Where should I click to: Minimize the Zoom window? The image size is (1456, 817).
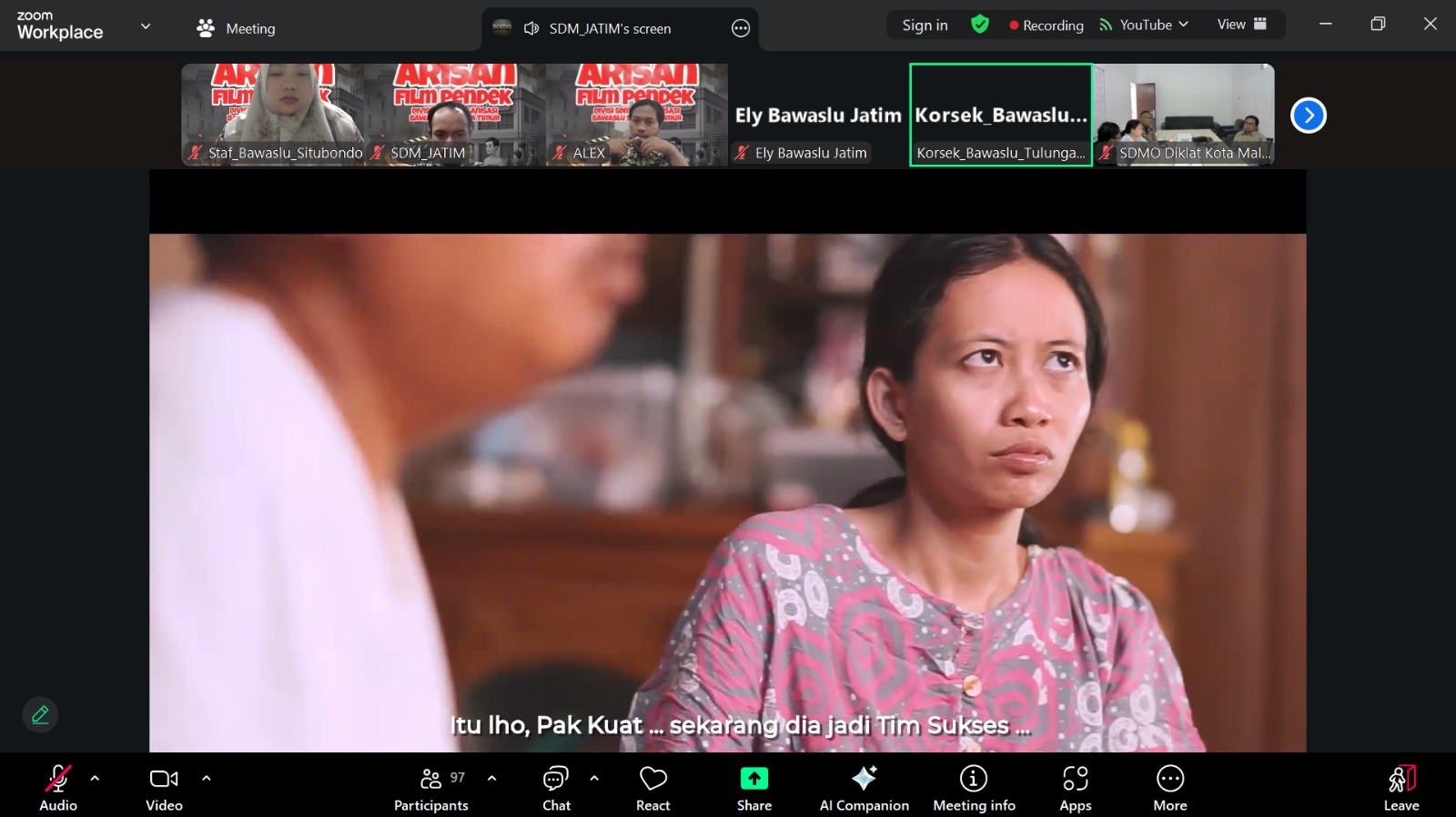[x=1326, y=25]
